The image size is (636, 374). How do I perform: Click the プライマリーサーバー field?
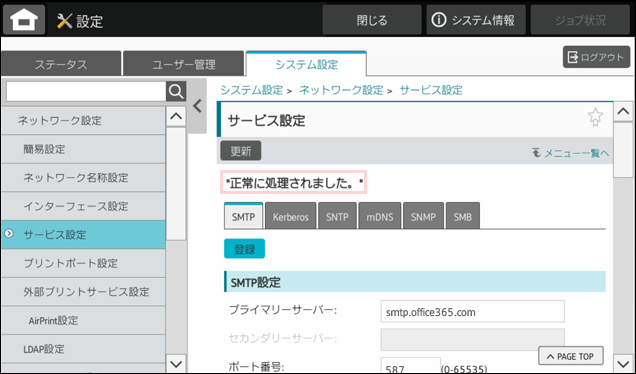click(x=473, y=312)
